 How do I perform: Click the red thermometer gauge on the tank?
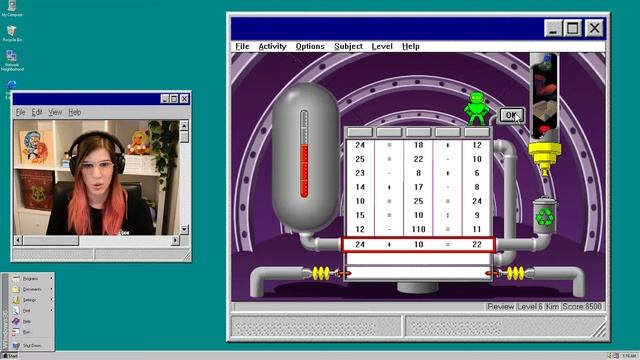[x=304, y=154]
